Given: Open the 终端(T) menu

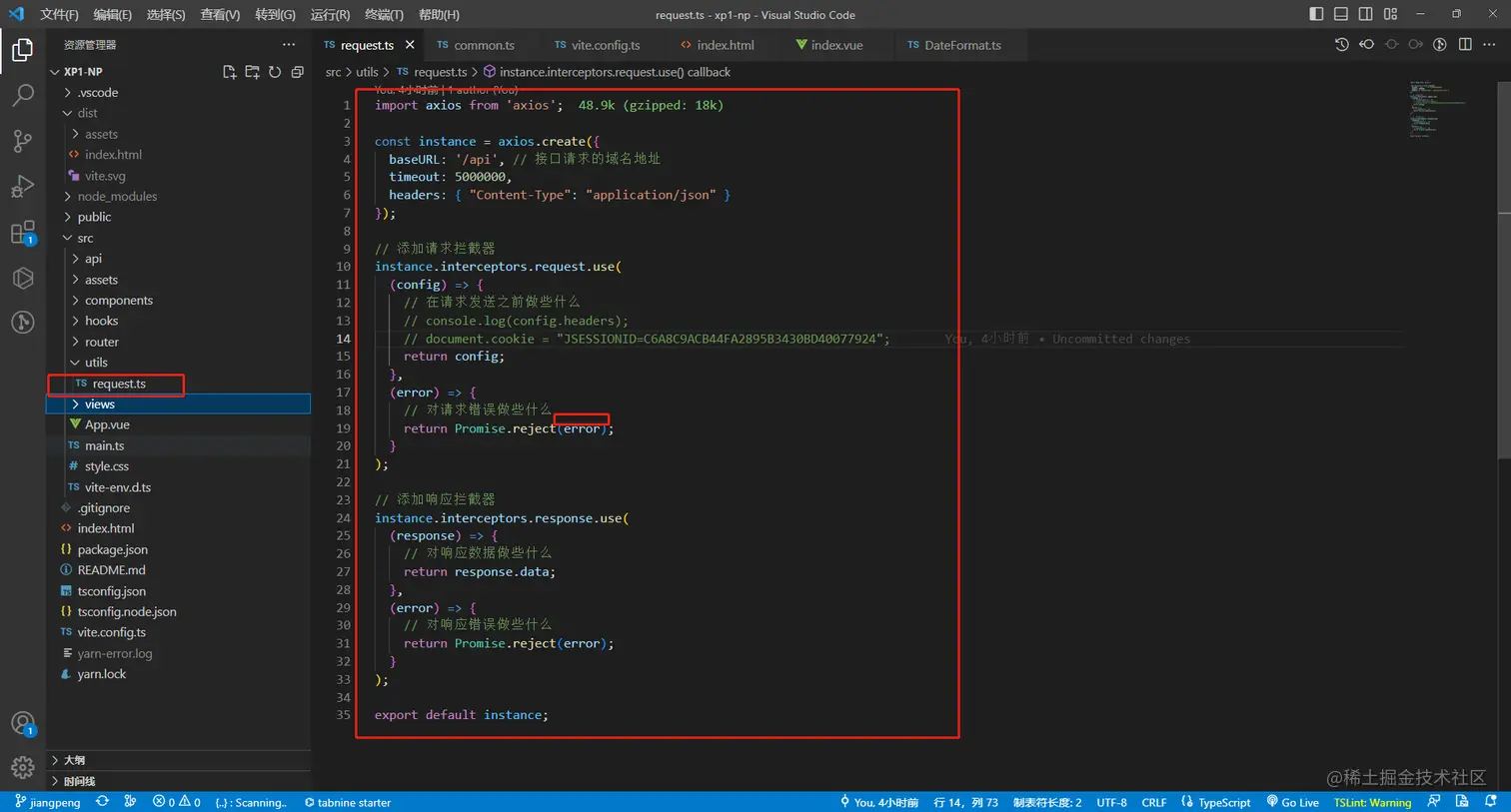Looking at the screenshot, I should click(x=384, y=14).
